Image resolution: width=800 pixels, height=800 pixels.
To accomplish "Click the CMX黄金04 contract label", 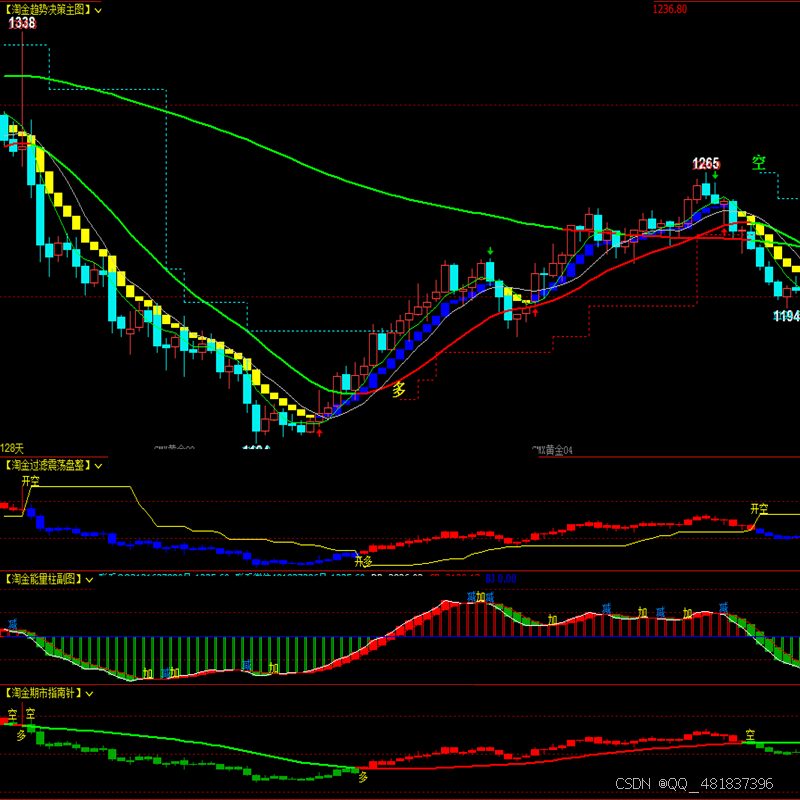I will point(553,450).
